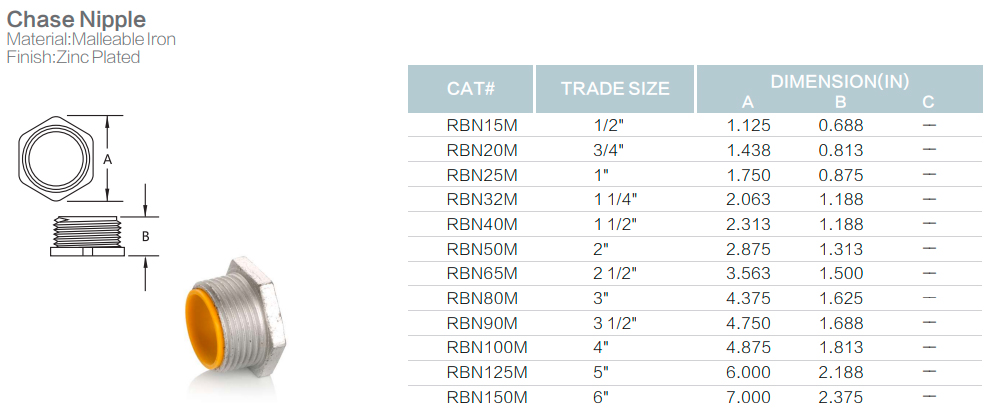Click catalog number RBN15M
The width and height of the screenshot is (991, 420).
click(482, 126)
